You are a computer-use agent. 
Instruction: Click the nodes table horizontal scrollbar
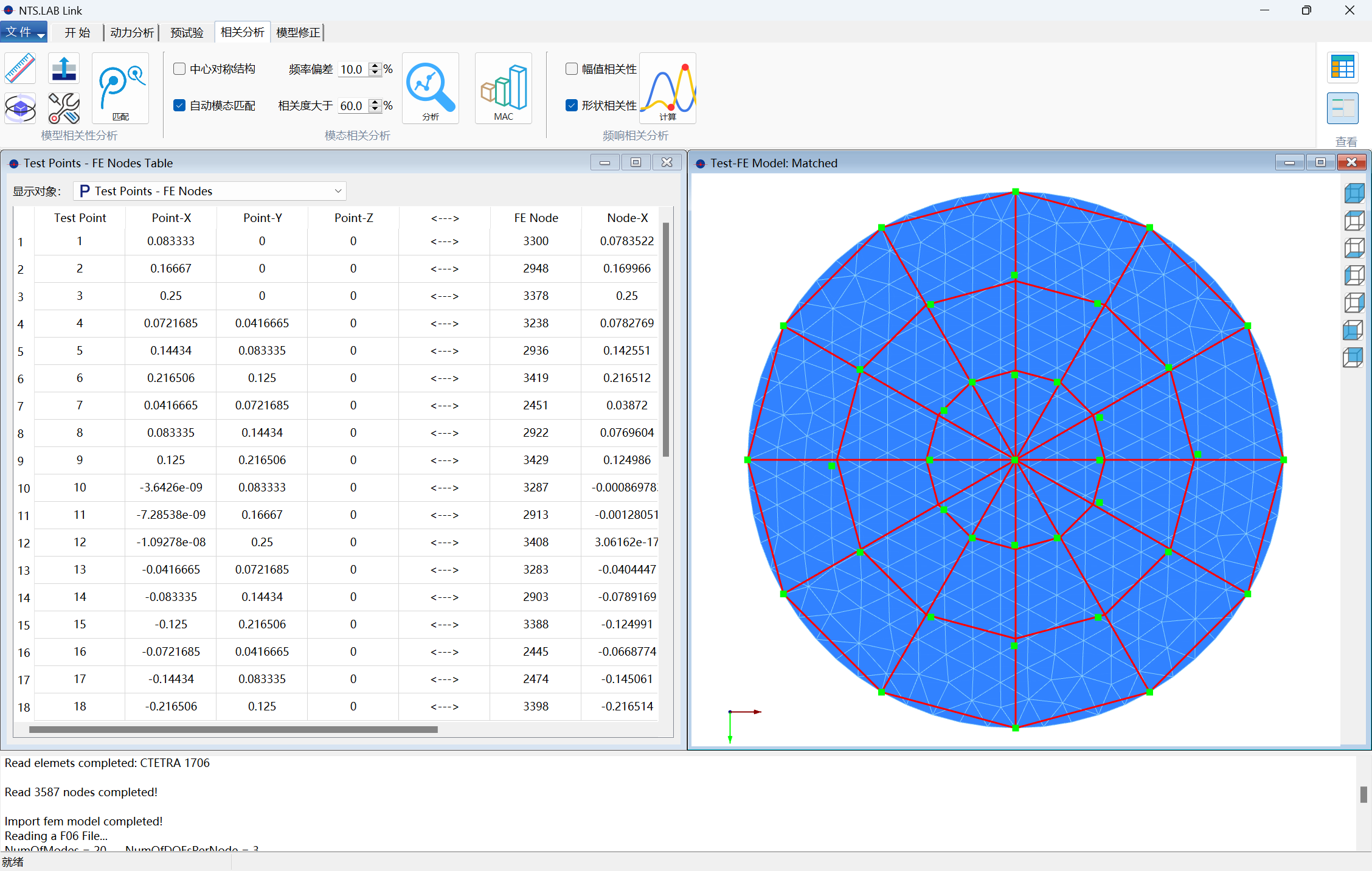233,729
